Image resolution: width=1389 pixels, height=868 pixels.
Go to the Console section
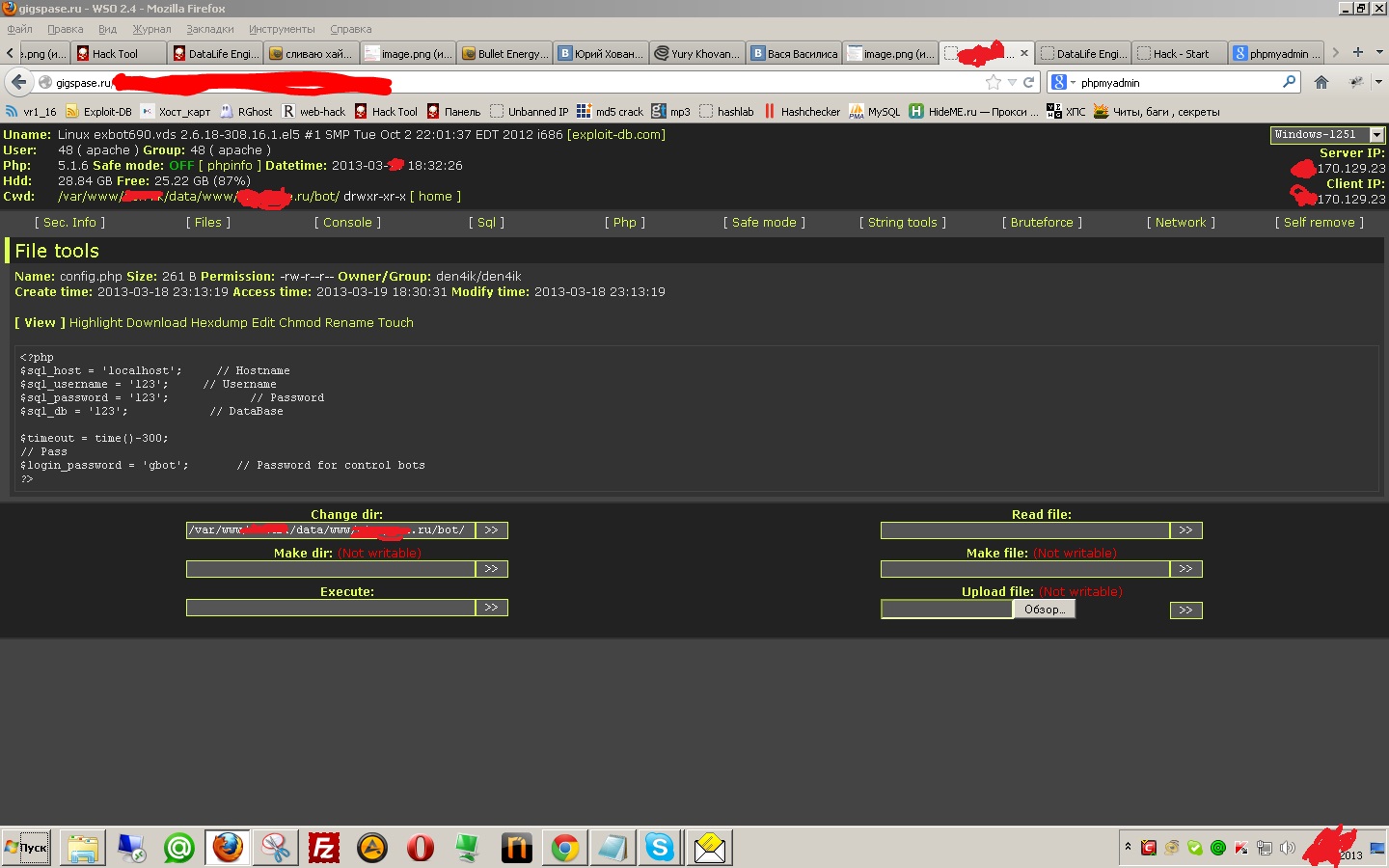(347, 223)
